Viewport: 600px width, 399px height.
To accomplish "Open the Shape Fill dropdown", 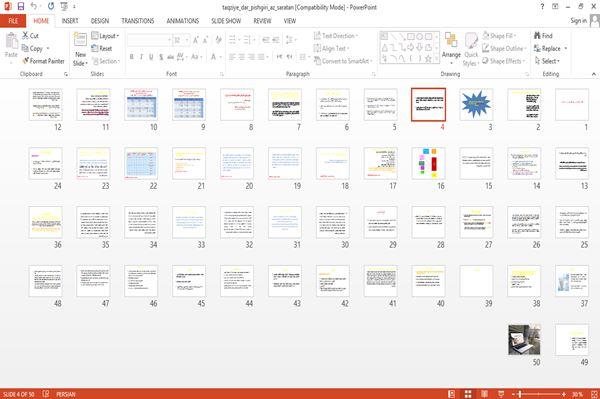I will pos(499,36).
